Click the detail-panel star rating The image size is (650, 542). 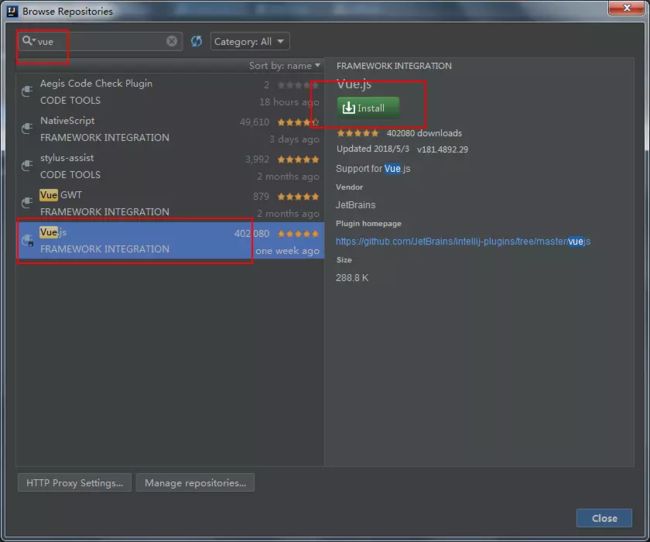point(358,134)
